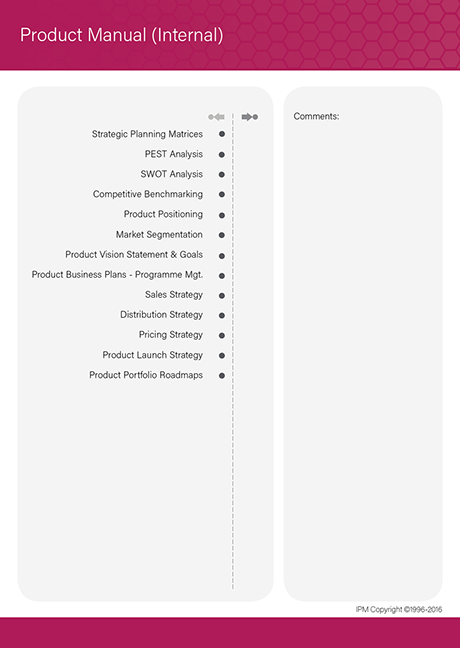Select the Product Launch Strategy label
Screen dimensions: 460x648
pos(153,355)
